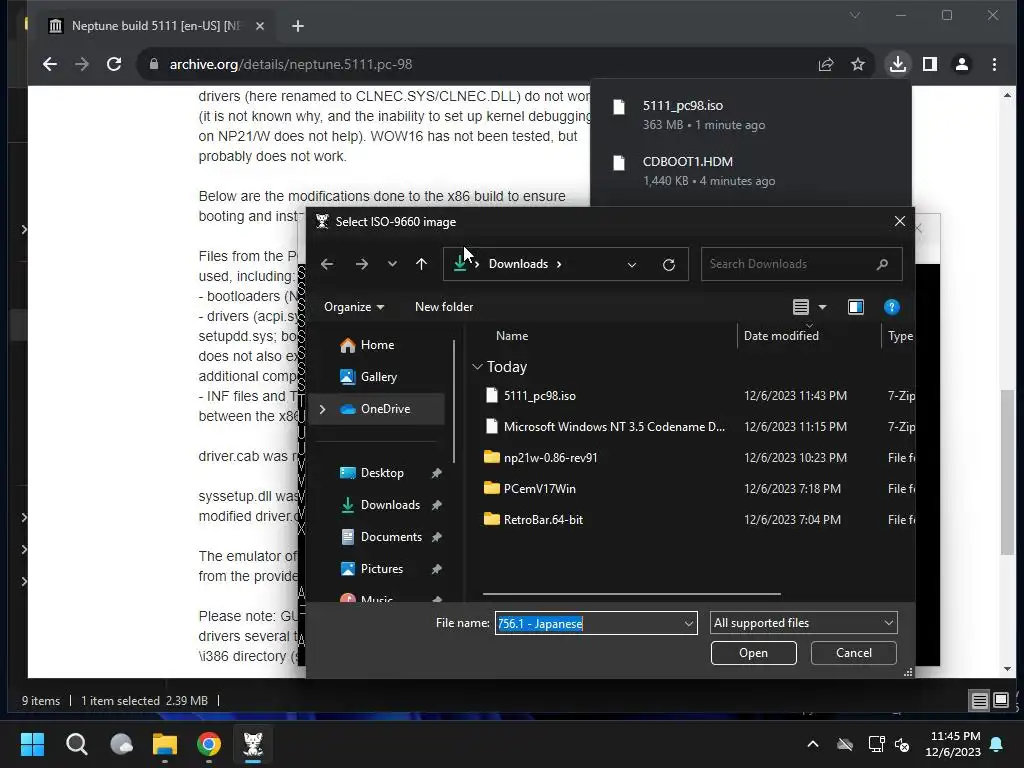Screen dimensions: 1024x768
Task: Open the Chrome profile icon
Action: click(x=961, y=64)
